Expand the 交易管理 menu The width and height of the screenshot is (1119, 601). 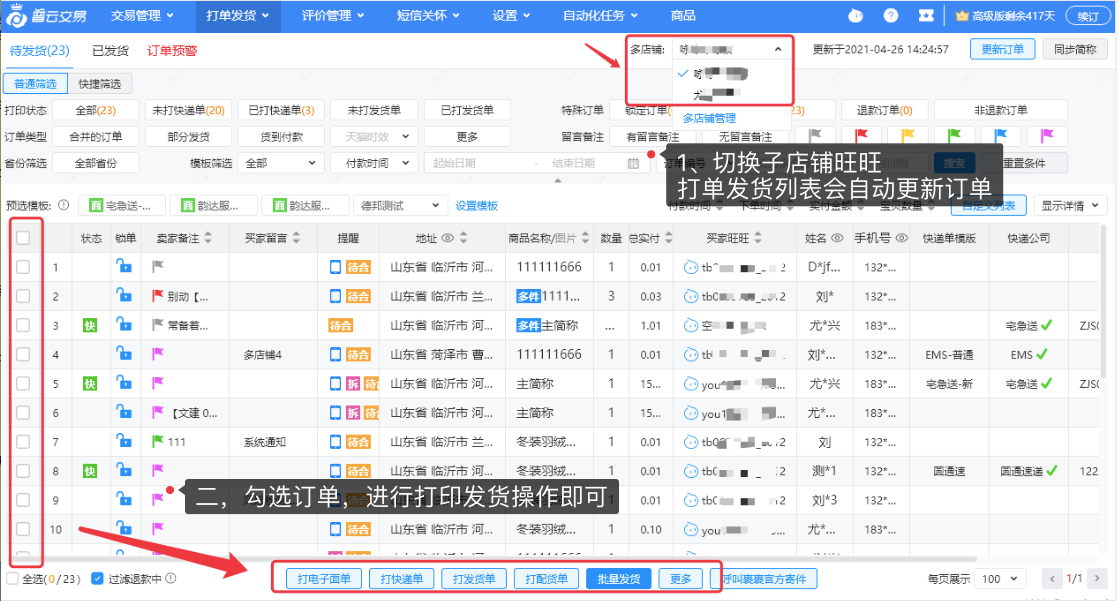tap(142, 16)
